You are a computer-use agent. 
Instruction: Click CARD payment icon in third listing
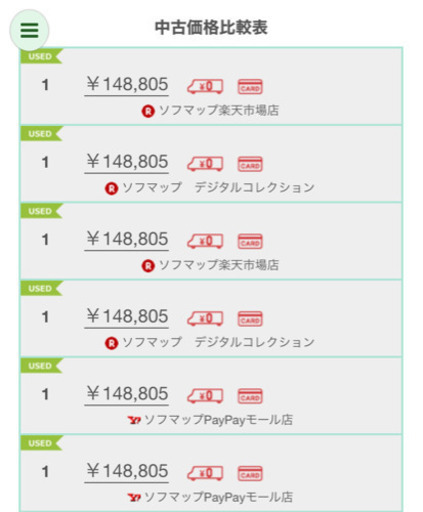pos(250,241)
